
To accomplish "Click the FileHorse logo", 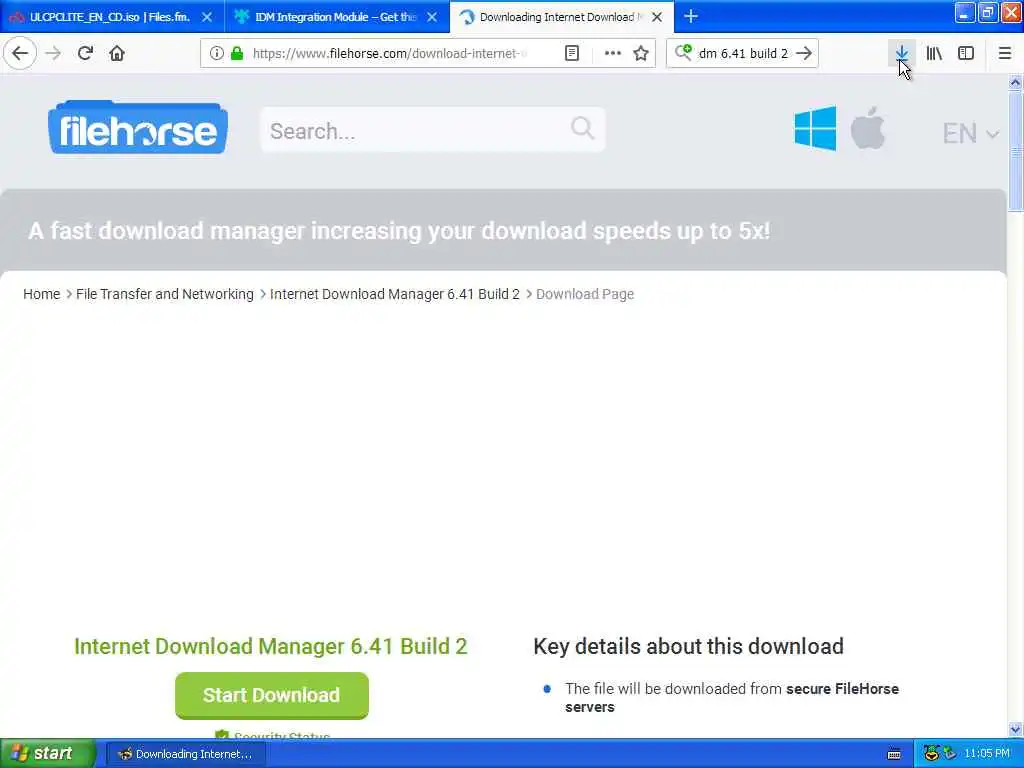I will pos(138,128).
